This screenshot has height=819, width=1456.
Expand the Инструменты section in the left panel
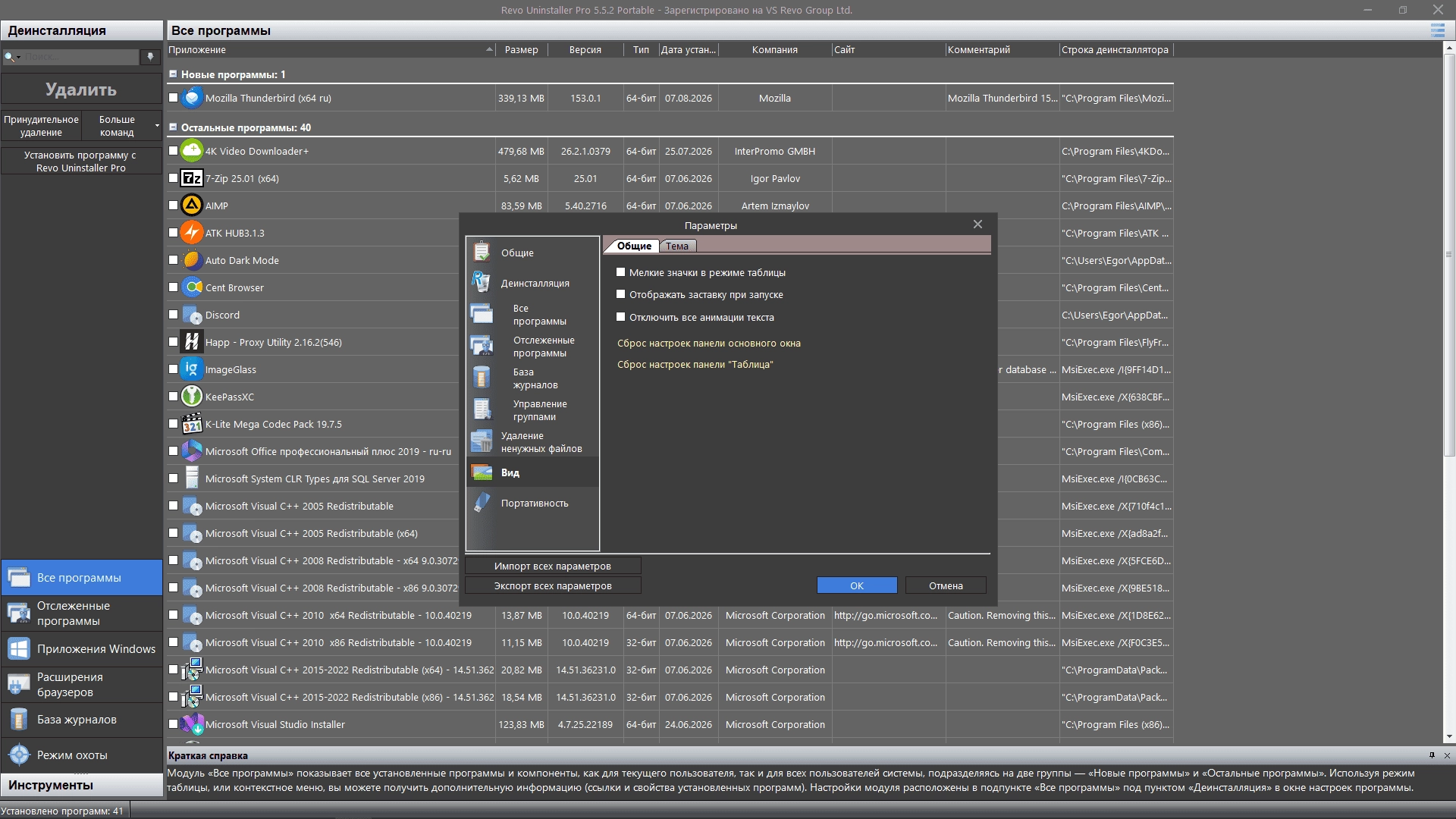[x=82, y=785]
